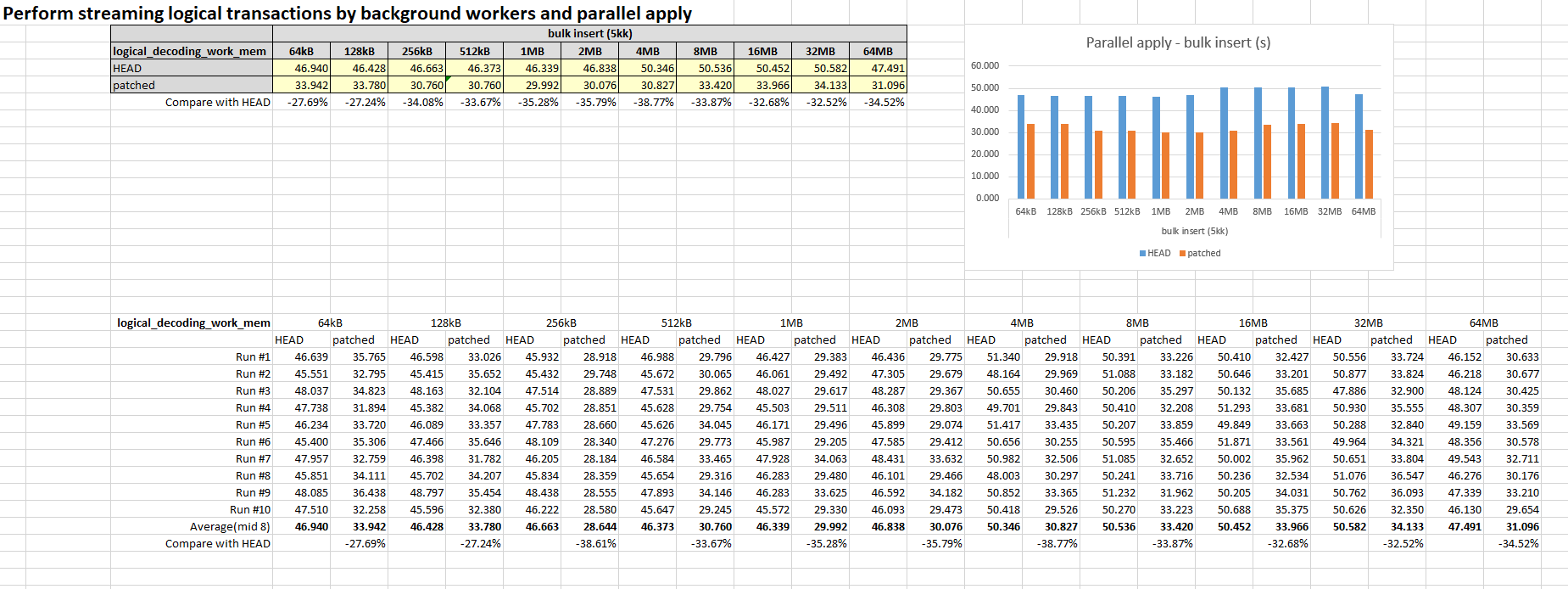Select the 'Run #1' row label
The width and height of the screenshot is (1568, 589).
[253, 357]
